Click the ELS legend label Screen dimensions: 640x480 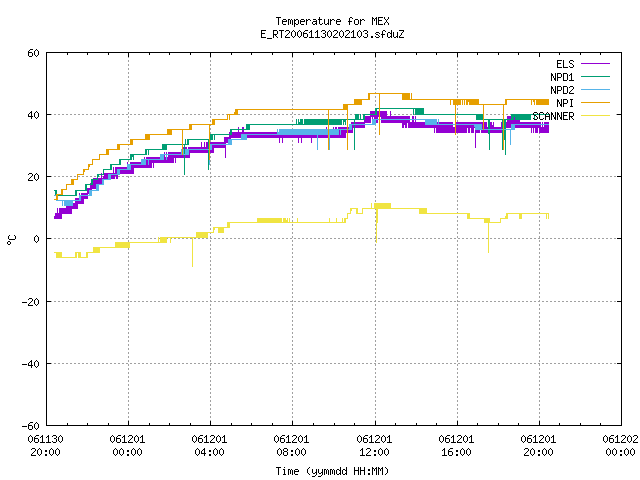(x=565, y=64)
